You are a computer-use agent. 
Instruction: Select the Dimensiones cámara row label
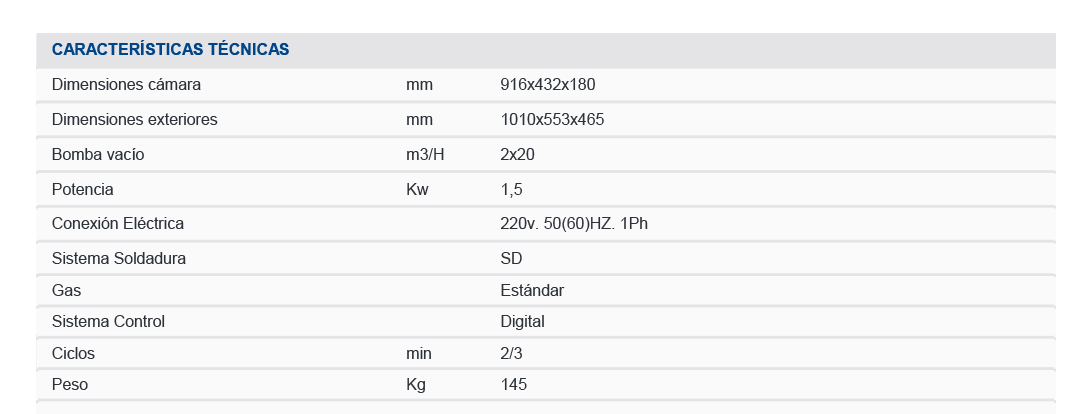pyautogui.click(x=126, y=85)
